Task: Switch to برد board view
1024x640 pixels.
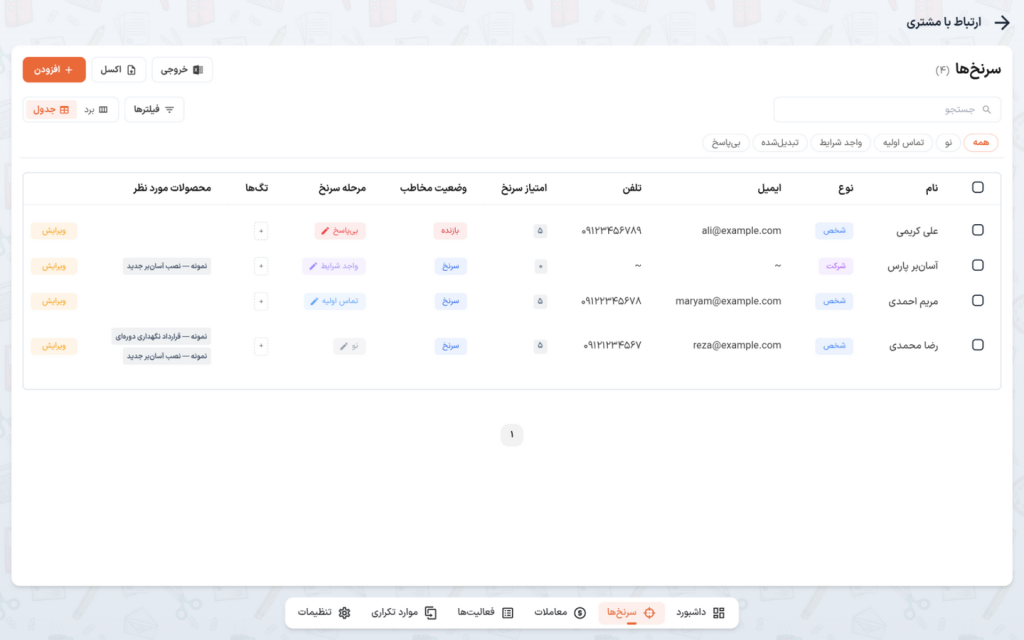Action: (96, 110)
